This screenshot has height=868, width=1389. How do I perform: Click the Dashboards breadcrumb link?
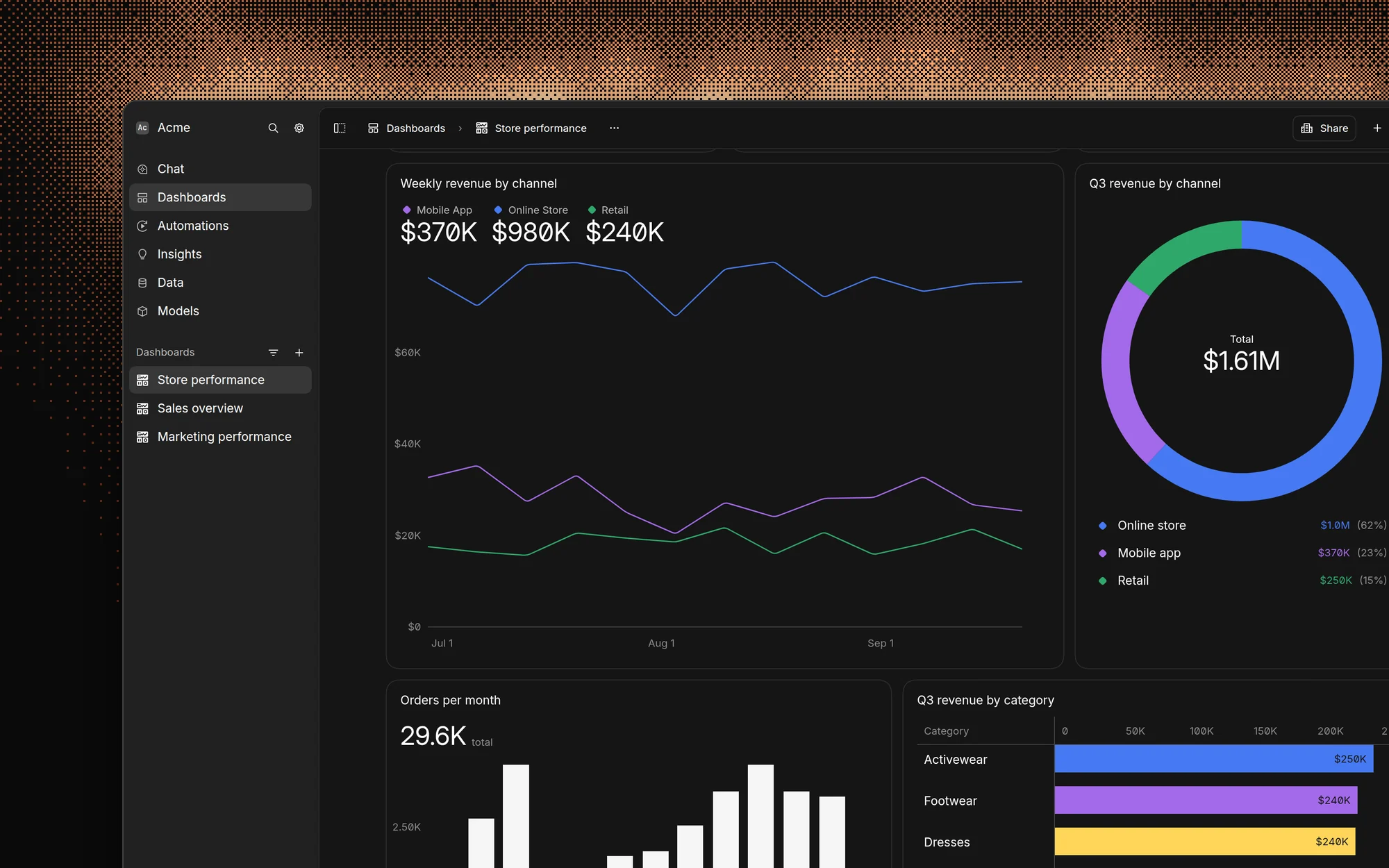pos(406,128)
